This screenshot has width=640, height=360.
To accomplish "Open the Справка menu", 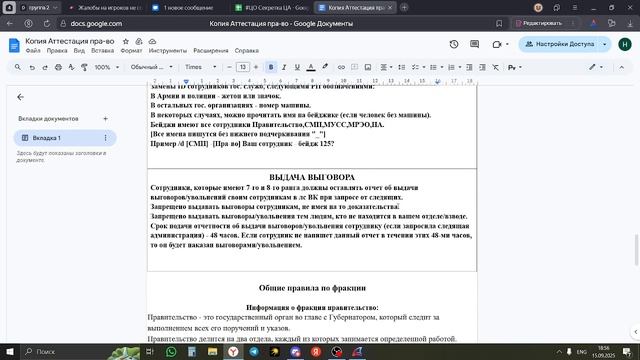I will click(247, 51).
